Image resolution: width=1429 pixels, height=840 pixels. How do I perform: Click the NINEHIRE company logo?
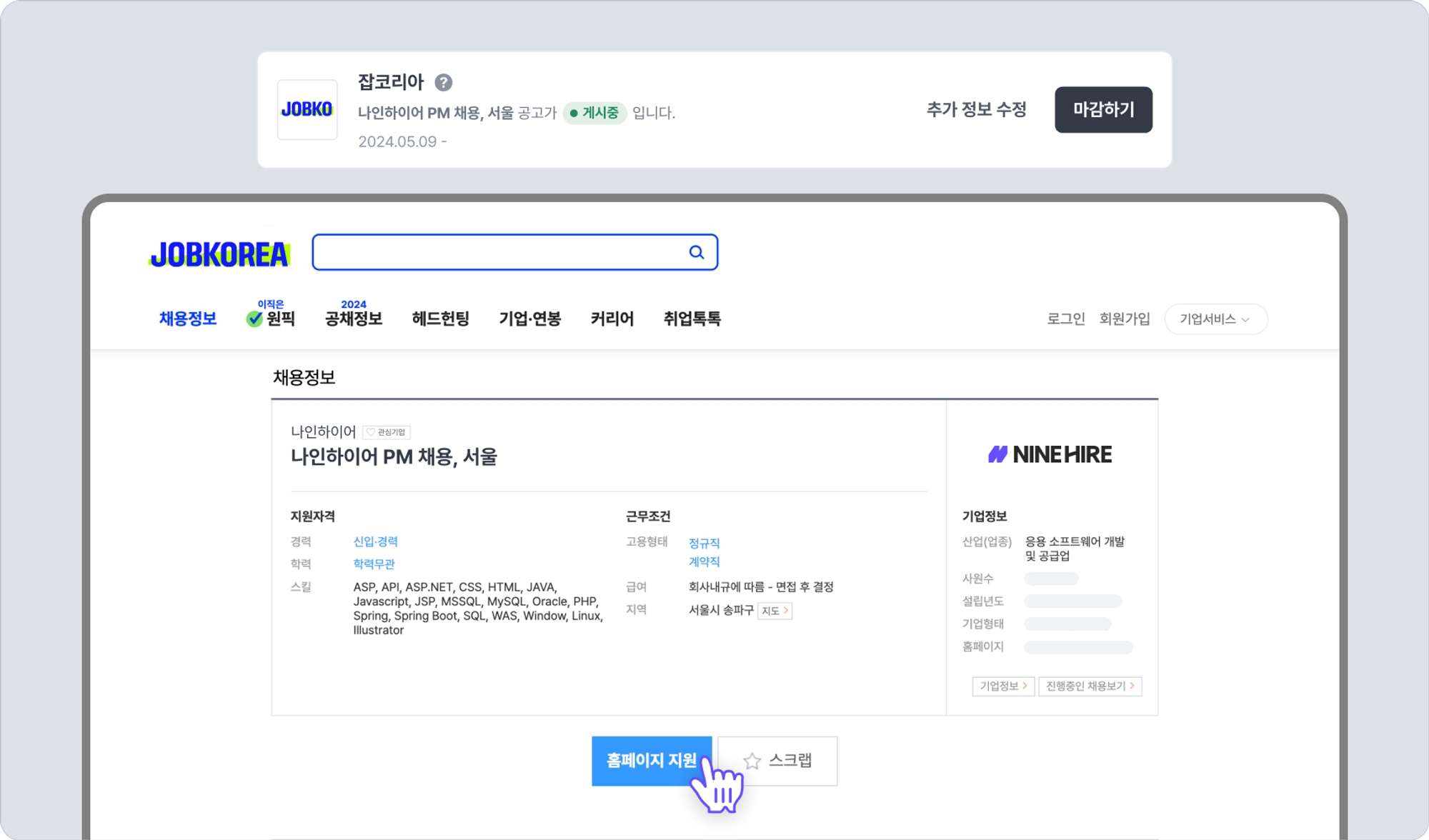pyautogui.click(x=1050, y=454)
